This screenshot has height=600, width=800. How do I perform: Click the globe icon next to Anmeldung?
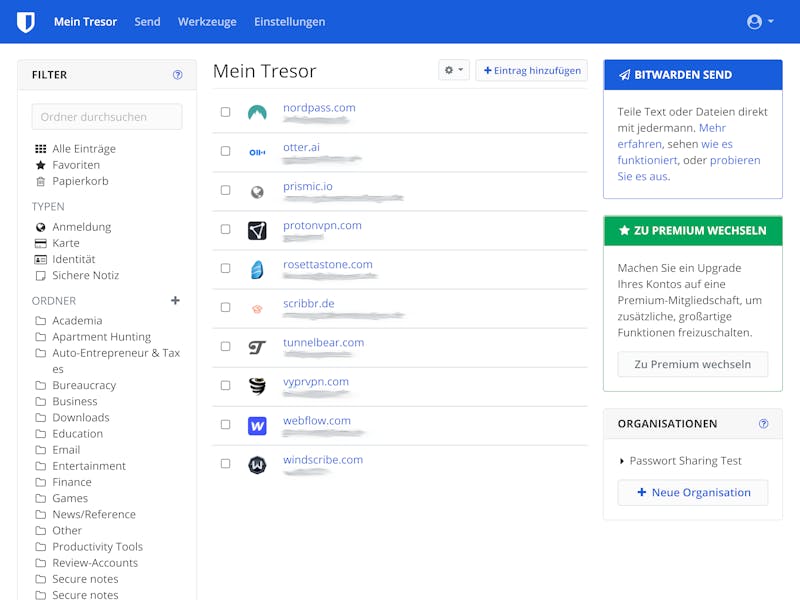(40, 227)
